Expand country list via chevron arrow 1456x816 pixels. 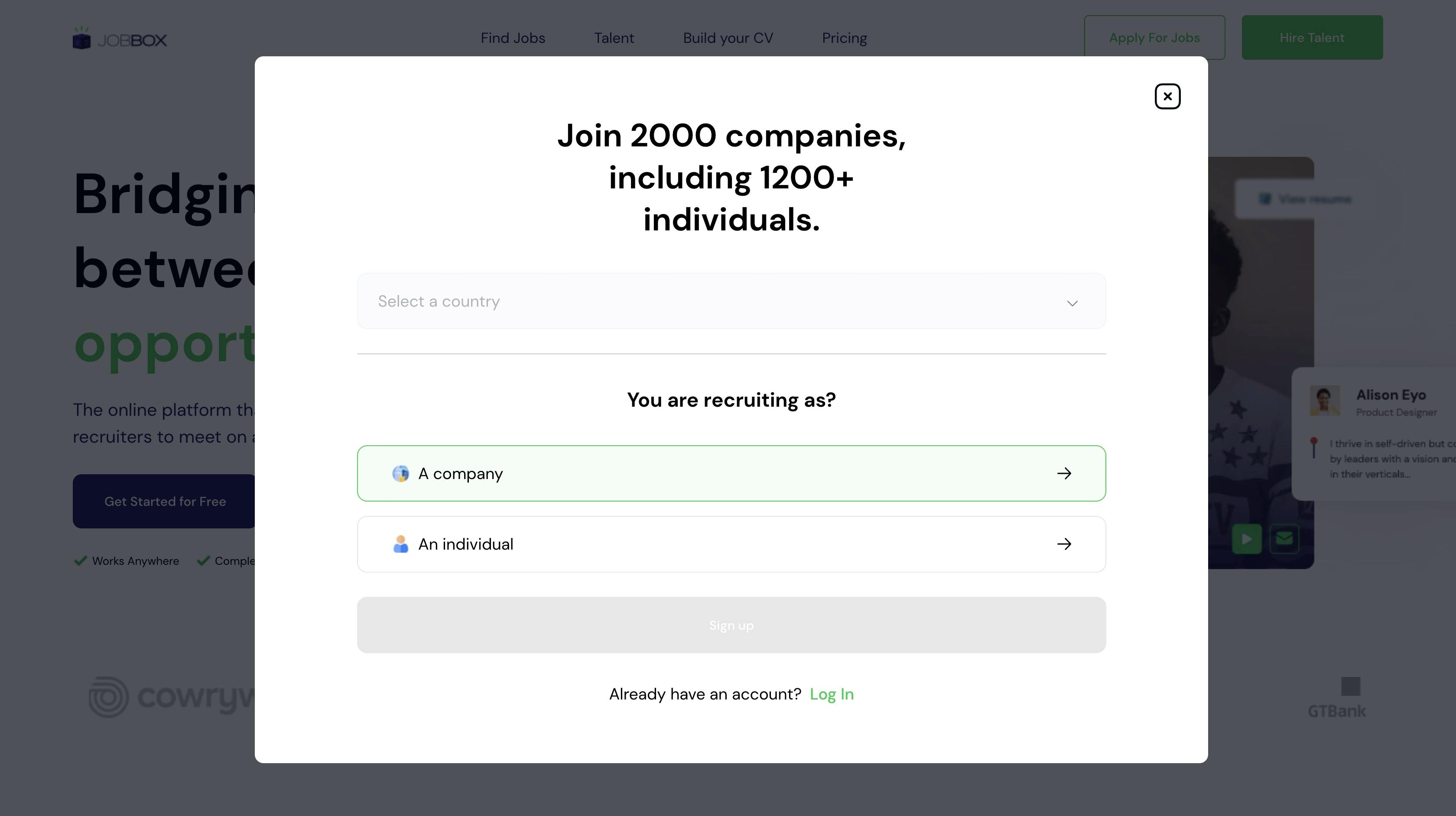point(1072,304)
